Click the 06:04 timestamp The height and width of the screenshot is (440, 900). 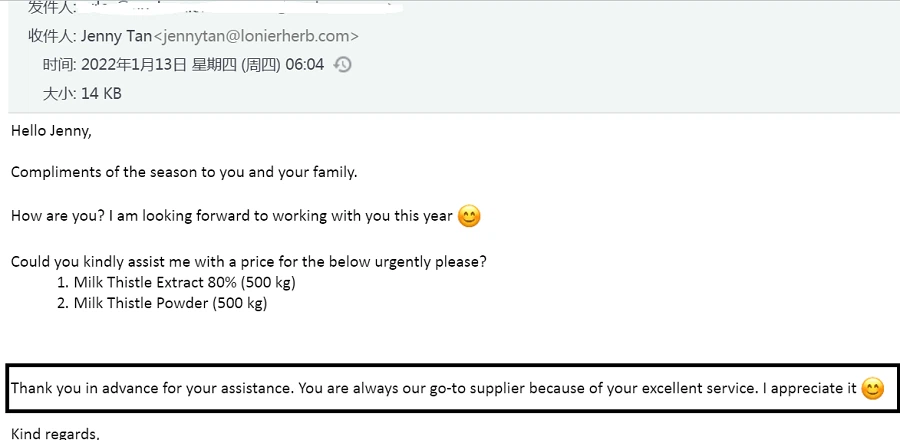tap(305, 65)
